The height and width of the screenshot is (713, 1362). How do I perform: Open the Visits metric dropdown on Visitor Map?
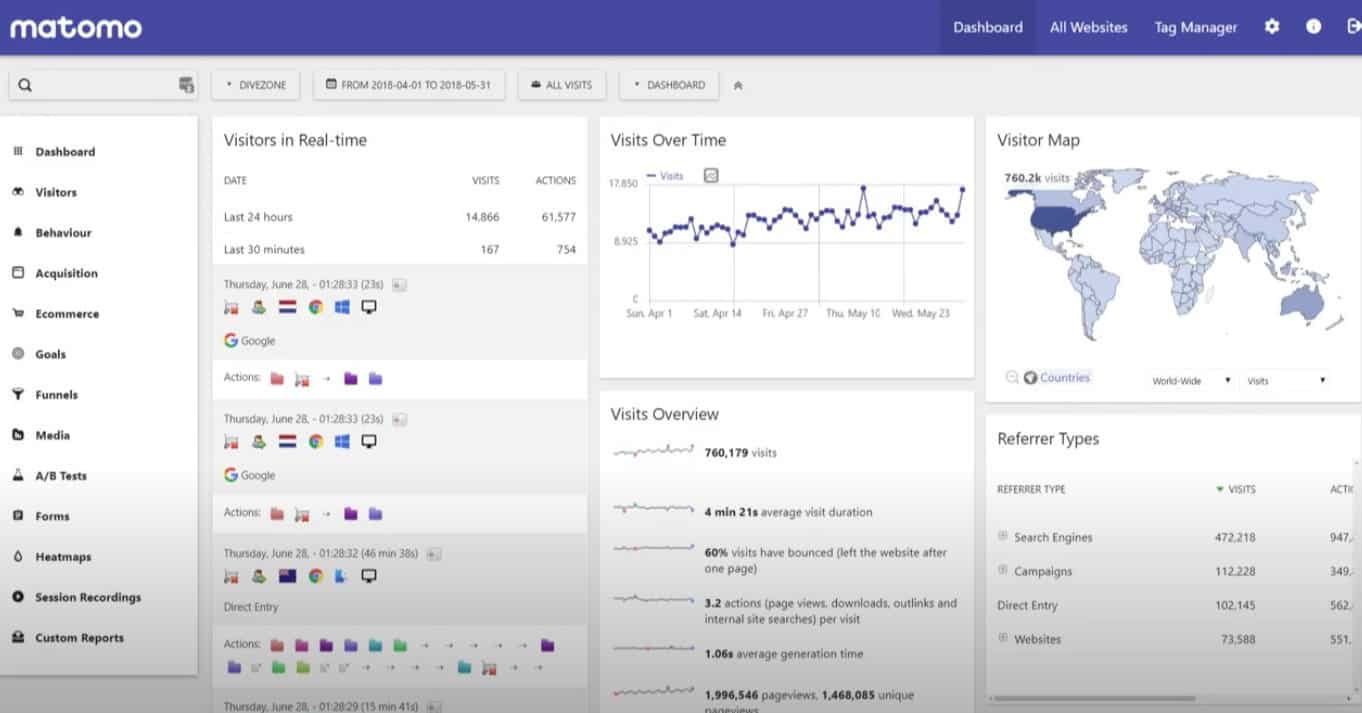pos(1286,381)
